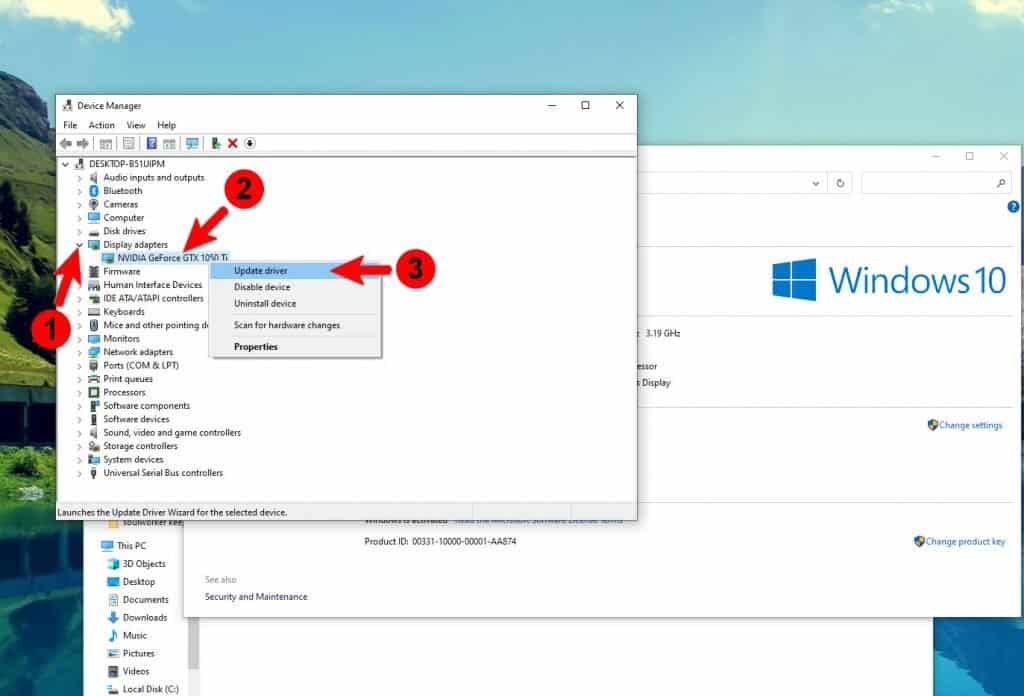1024x696 pixels.
Task: Toggle the show/hide console tree toolbar icon
Action: [106, 144]
